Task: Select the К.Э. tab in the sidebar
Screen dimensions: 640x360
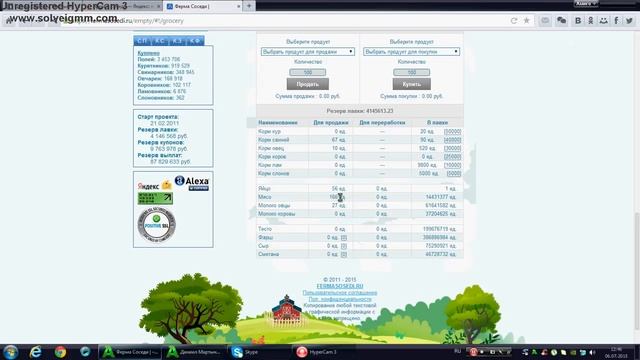Action: (x=177, y=41)
